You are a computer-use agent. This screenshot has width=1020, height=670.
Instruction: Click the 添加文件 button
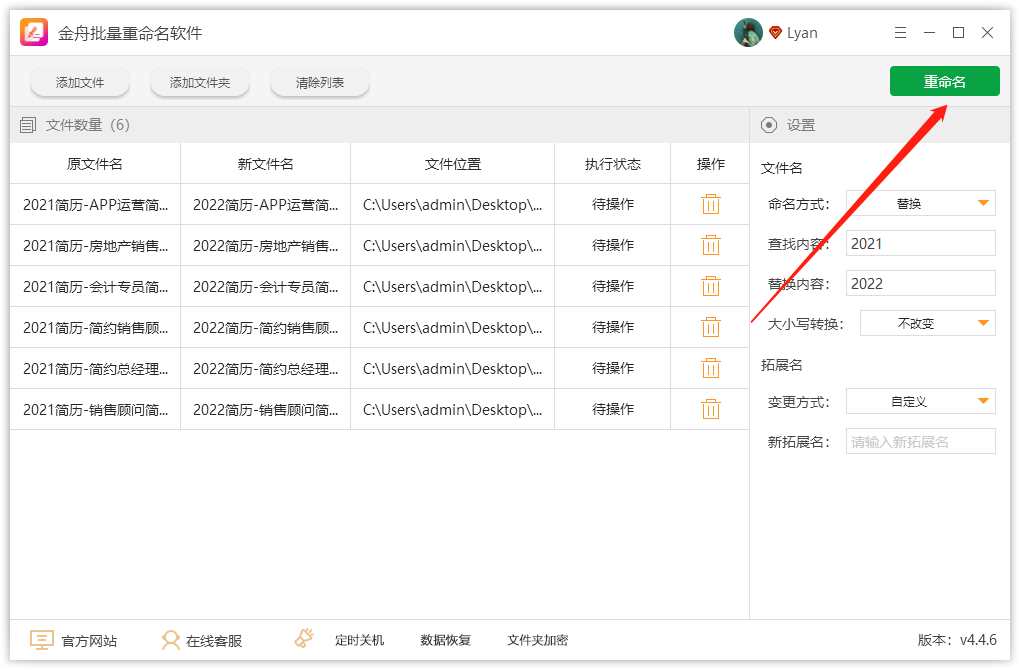pyautogui.click(x=80, y=83)
